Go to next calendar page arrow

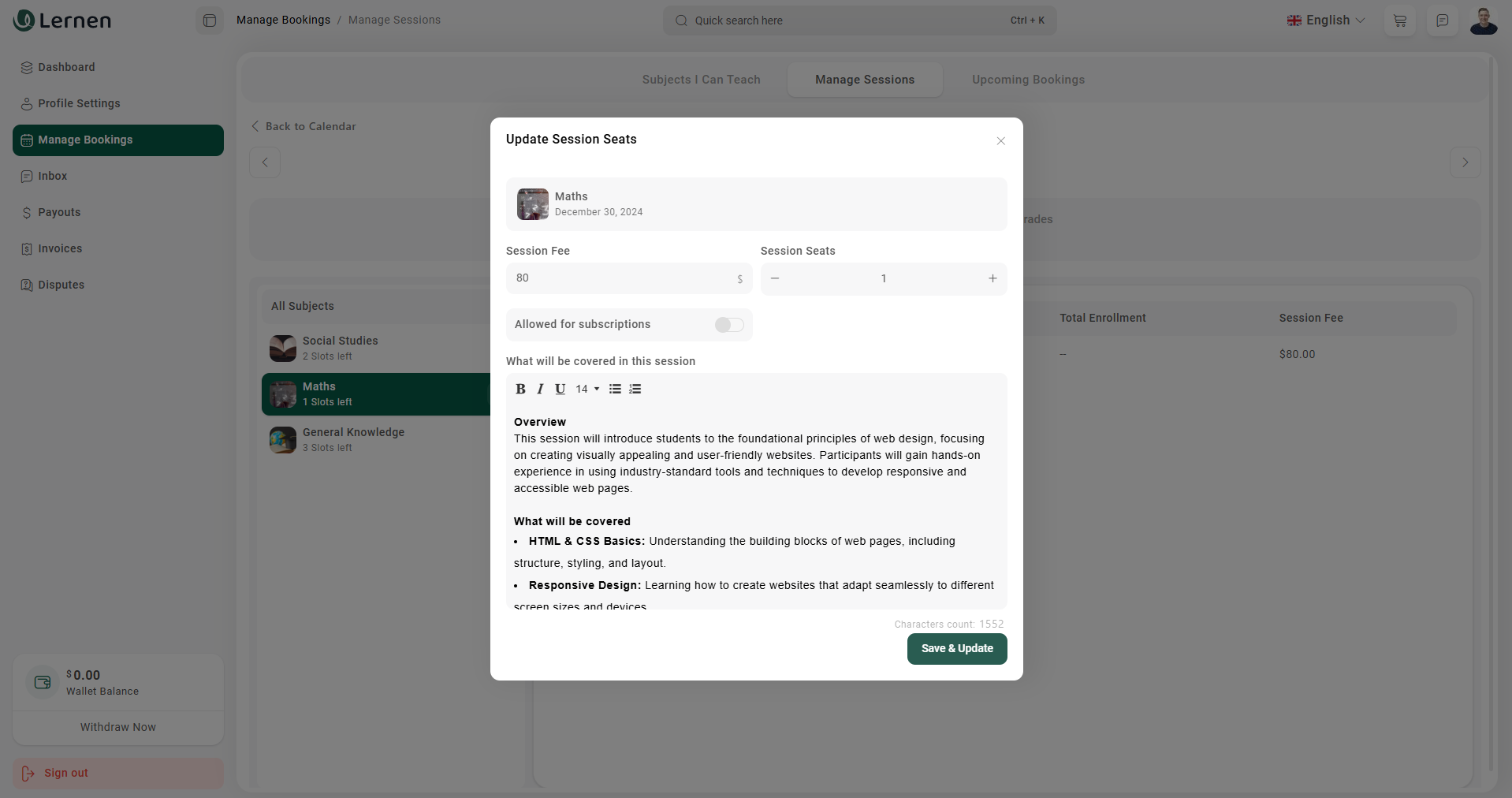click(1465, 162)
